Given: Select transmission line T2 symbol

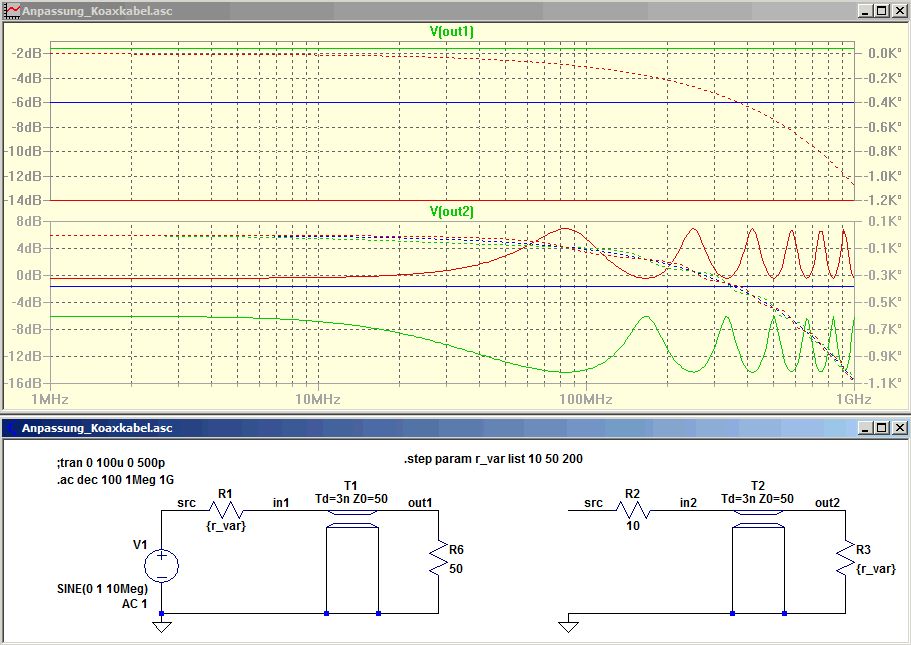Looking at the screenshot, I should pyautogui.click(x=758, y=519).
